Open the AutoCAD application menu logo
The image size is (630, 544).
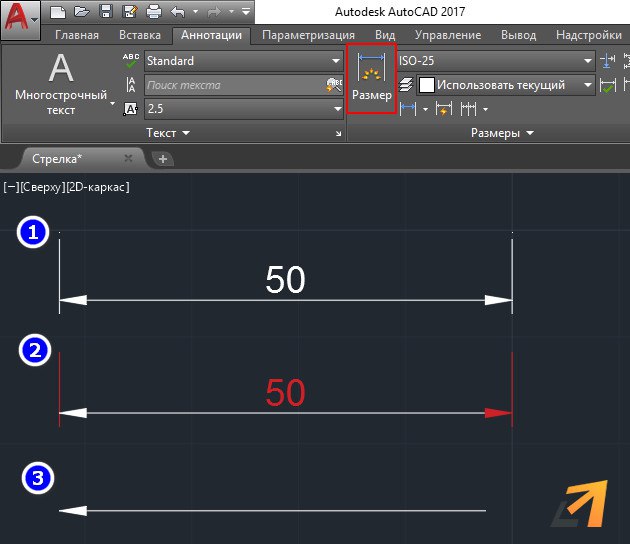pos(20,18)
